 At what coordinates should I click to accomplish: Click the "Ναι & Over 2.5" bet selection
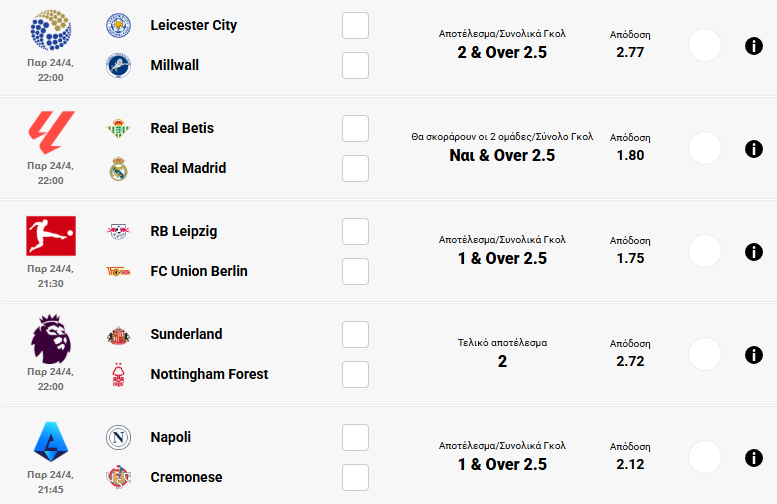[x=502, y=156]
